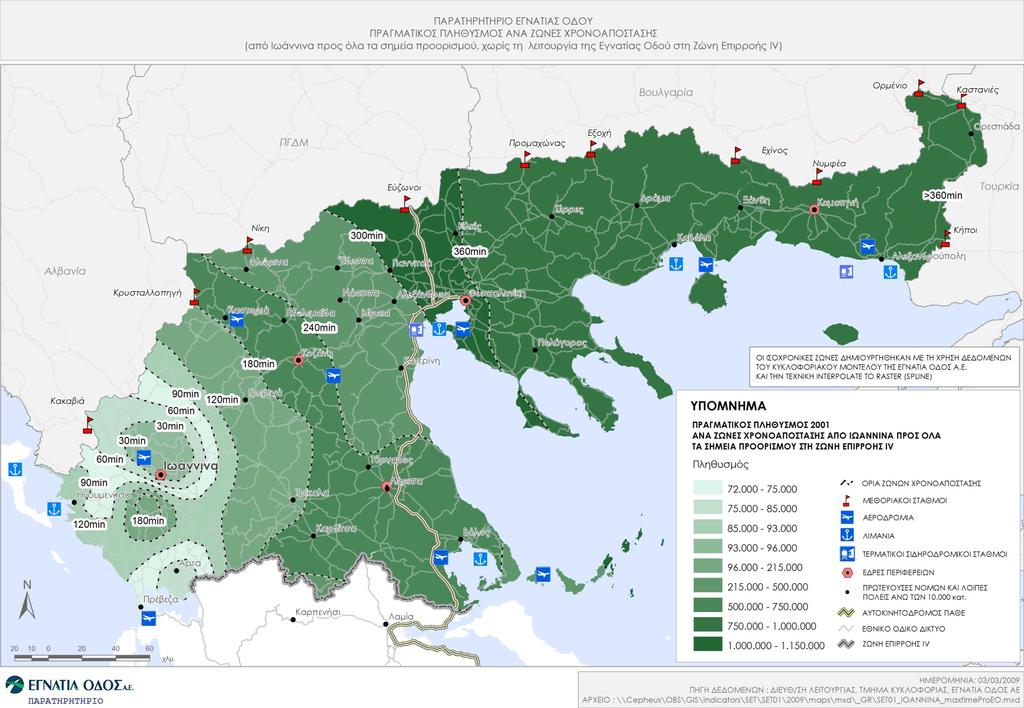
Task: Select the port anchor icon near Βόλος
Action: pos(480,559)
